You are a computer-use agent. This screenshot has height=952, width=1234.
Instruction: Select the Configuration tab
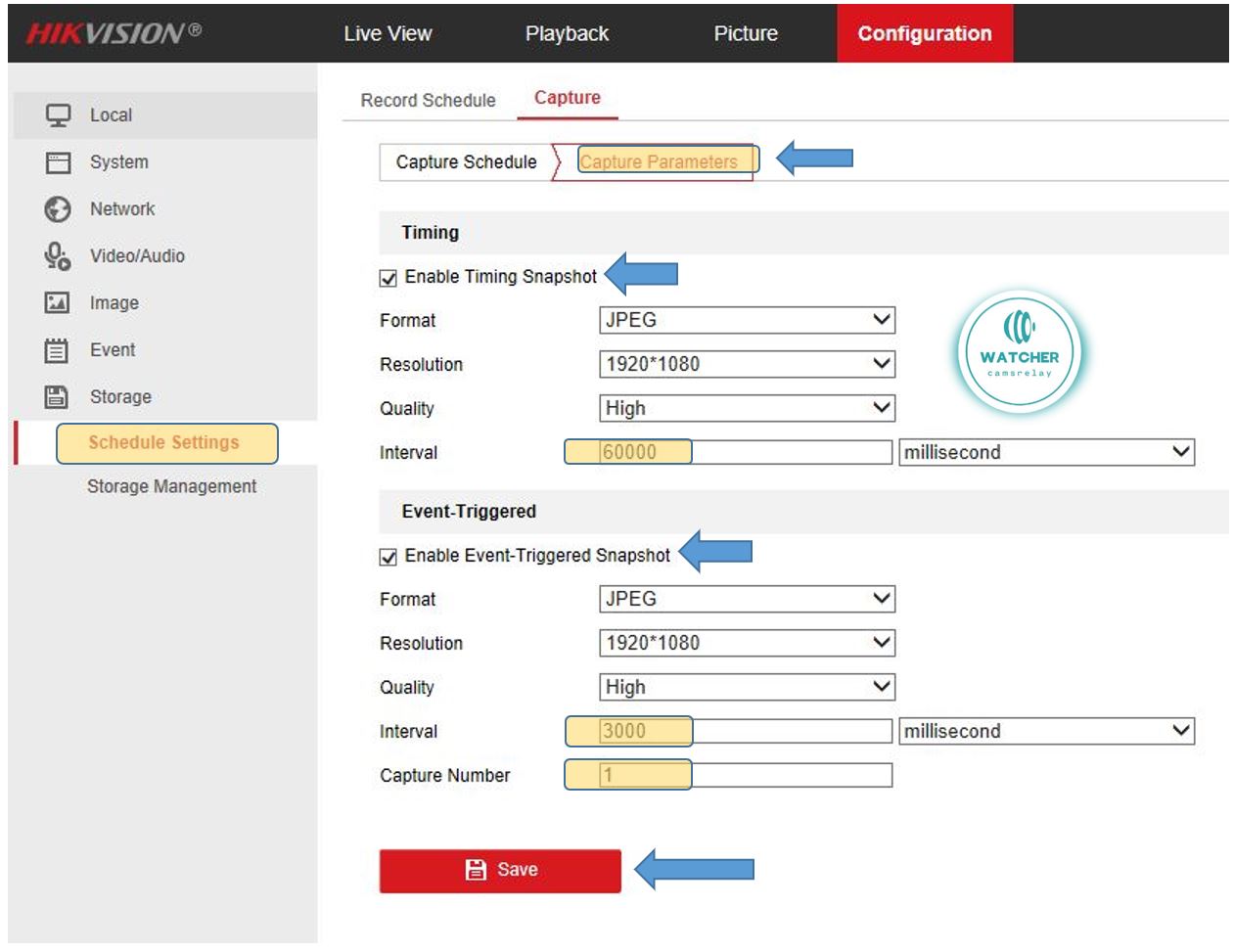pyautogui.click(x=925, y=33)
